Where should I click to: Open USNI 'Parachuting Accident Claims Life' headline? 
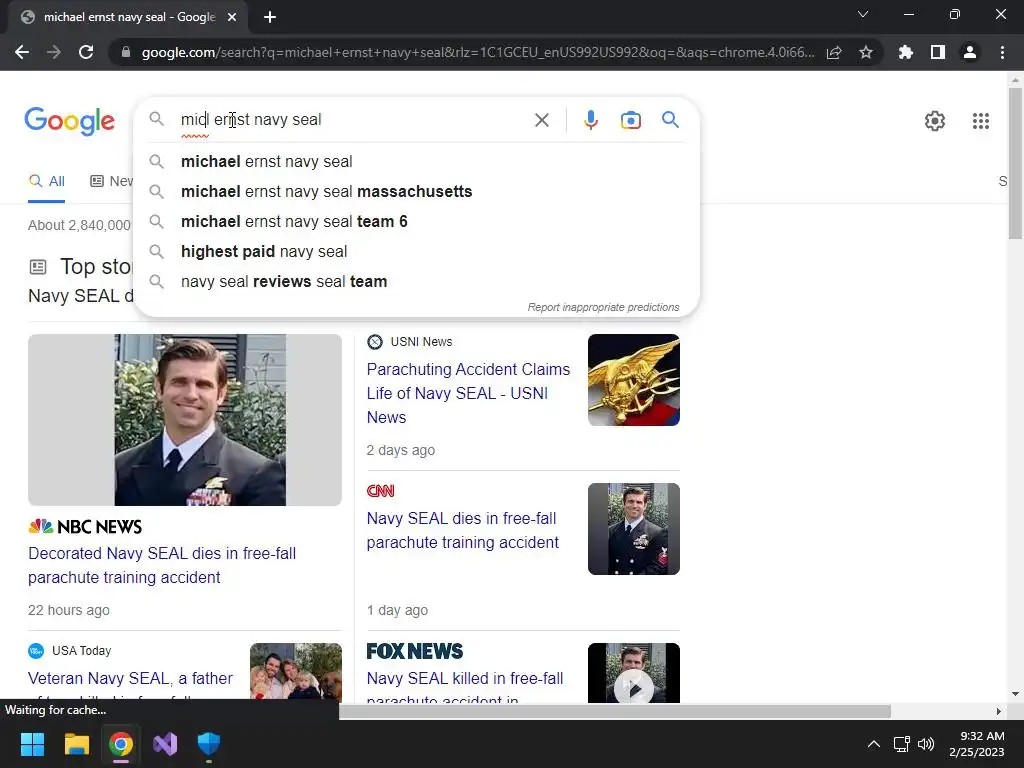(468, 393)
